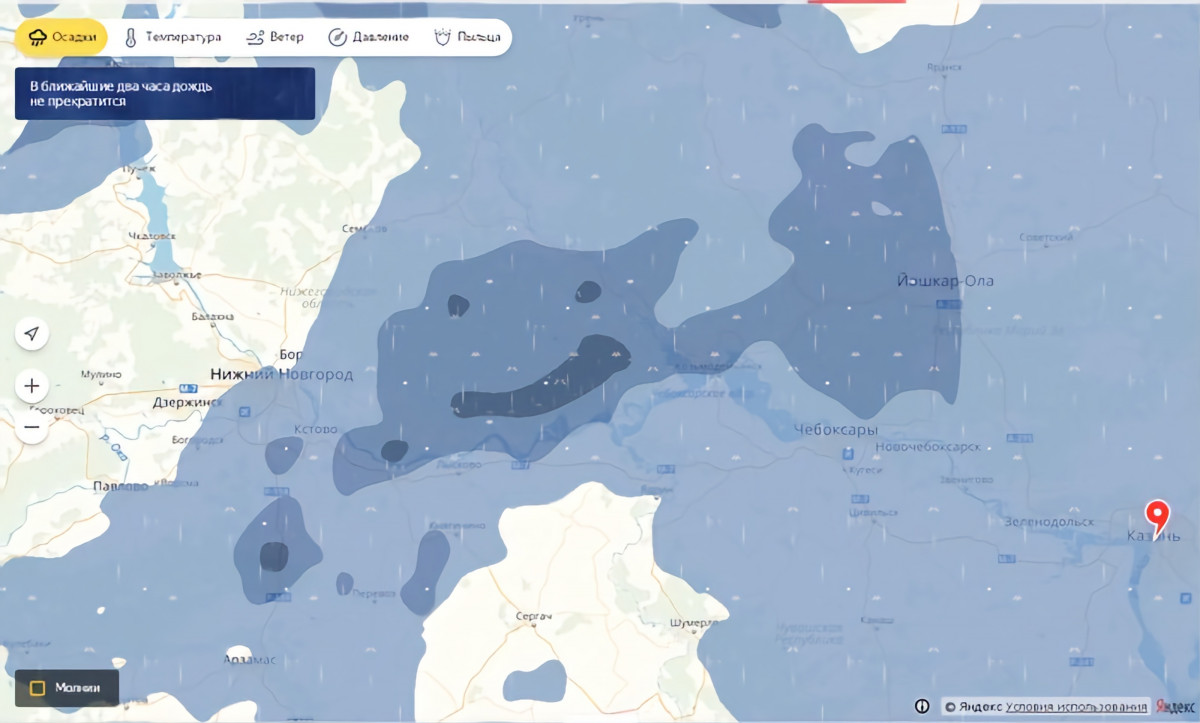Click the info icon near the copyright
1200x723 pixels.
(922, 706)
